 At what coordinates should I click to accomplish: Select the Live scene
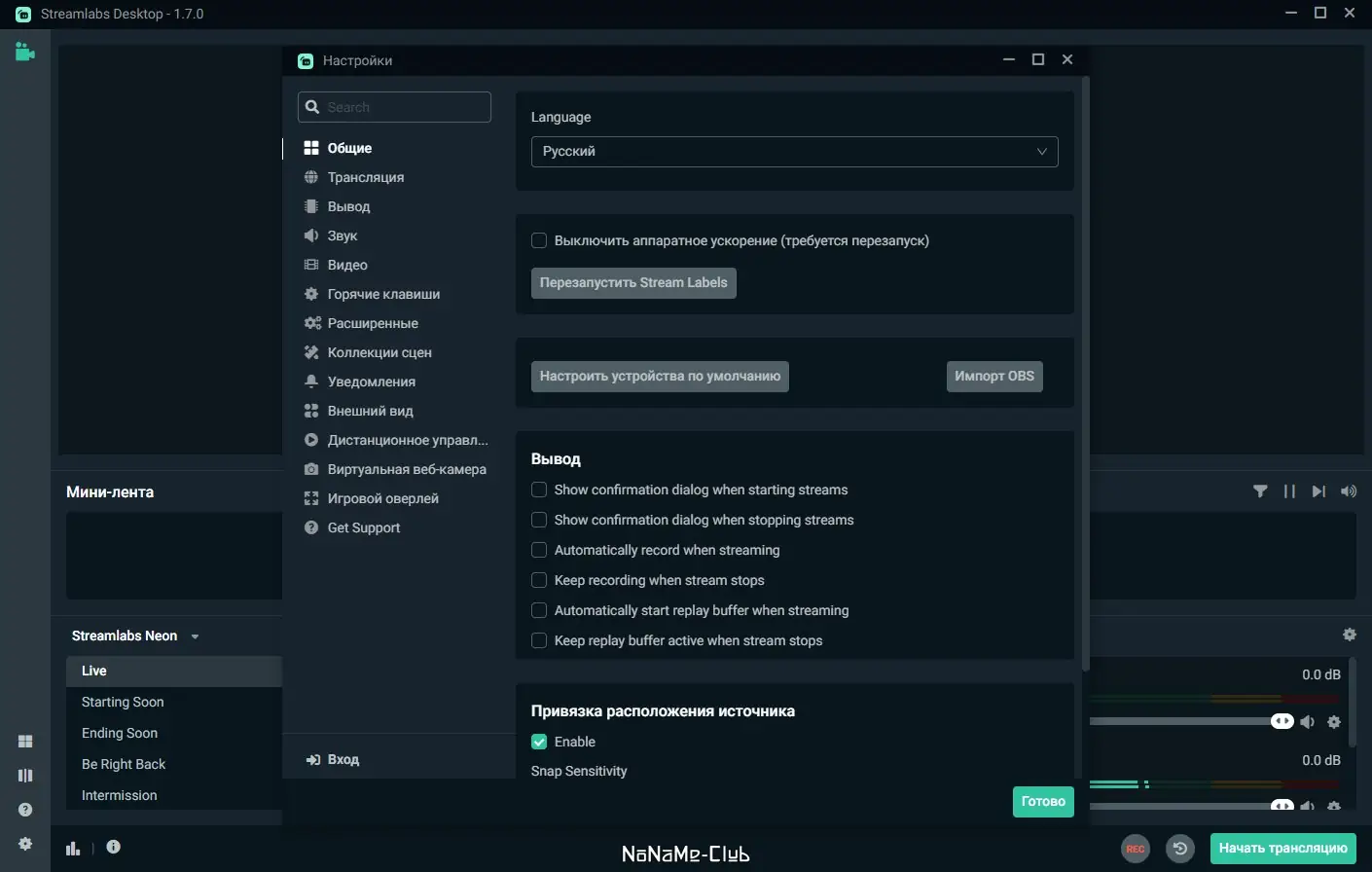(174, 672)
